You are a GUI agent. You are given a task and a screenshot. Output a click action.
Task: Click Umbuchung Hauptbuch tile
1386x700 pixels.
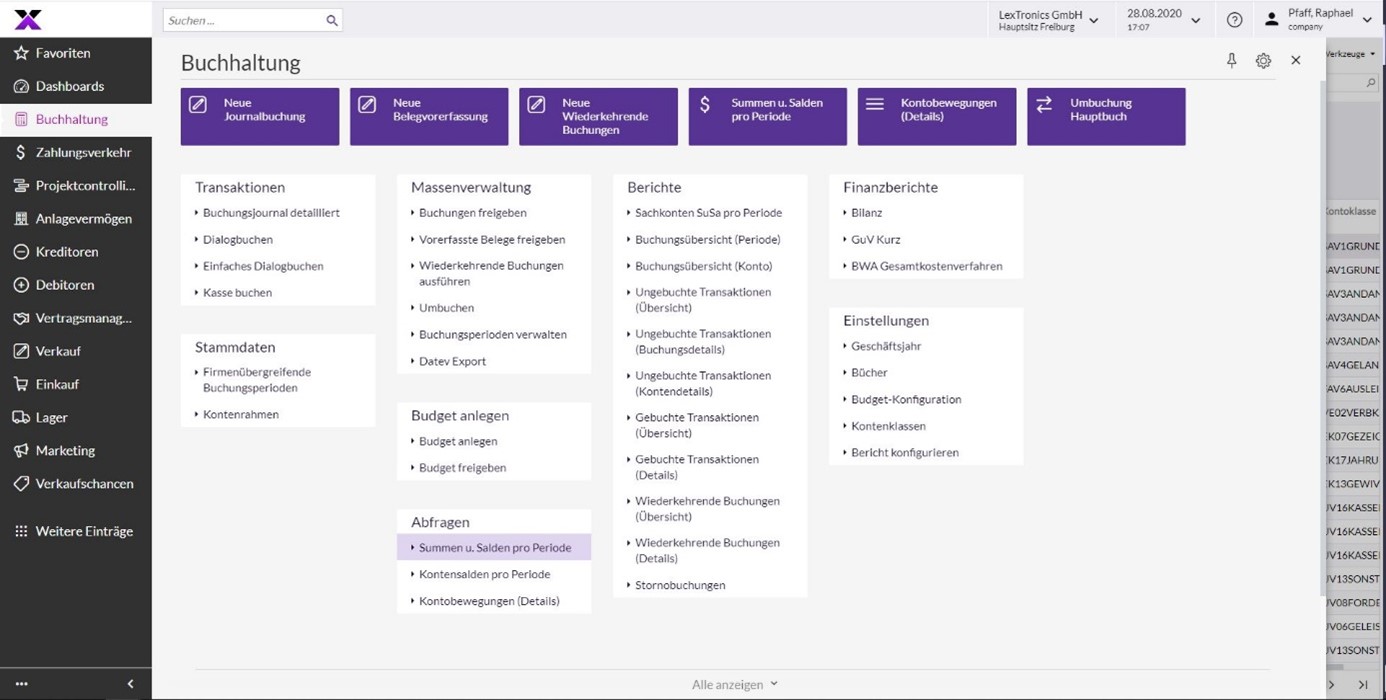click(x=1105, y=116)
